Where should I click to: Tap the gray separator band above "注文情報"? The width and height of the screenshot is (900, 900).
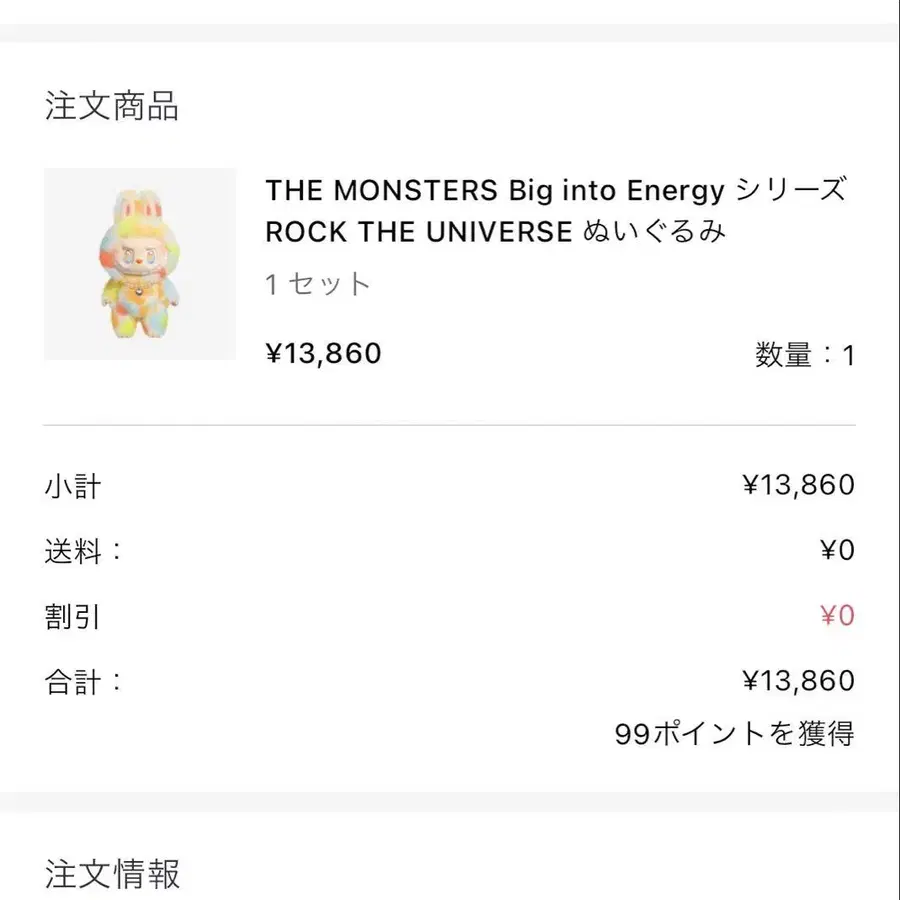(450, 802)
